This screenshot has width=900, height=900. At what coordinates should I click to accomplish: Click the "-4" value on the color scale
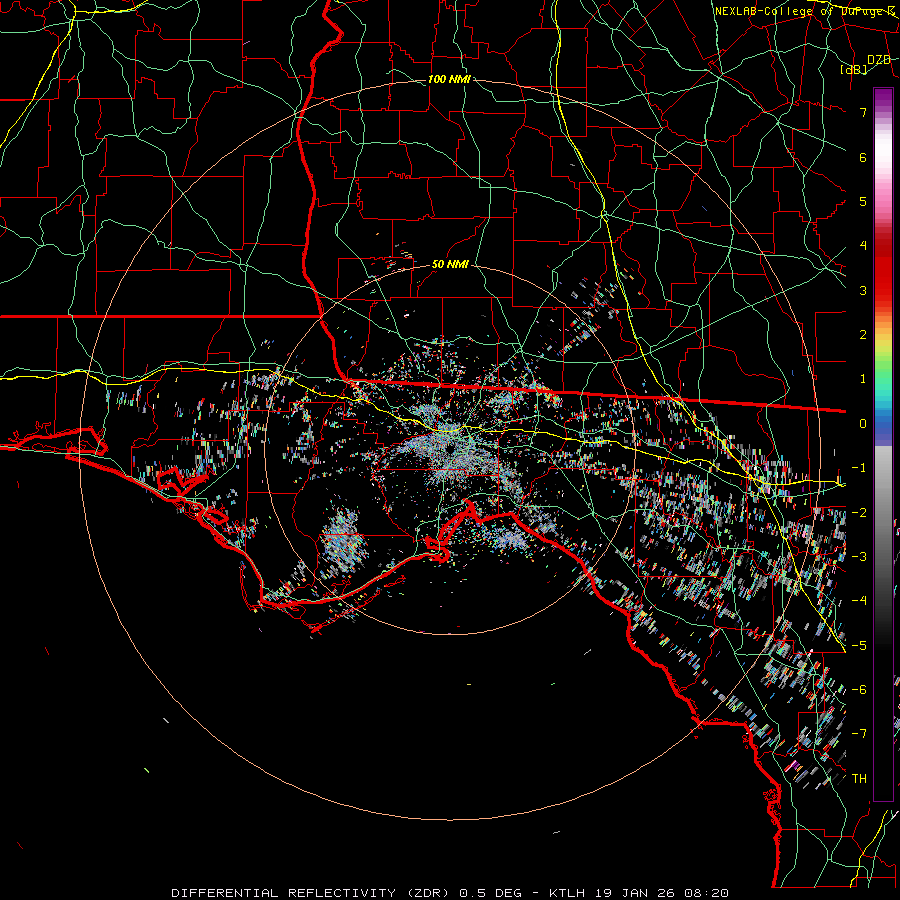point(859,601)
